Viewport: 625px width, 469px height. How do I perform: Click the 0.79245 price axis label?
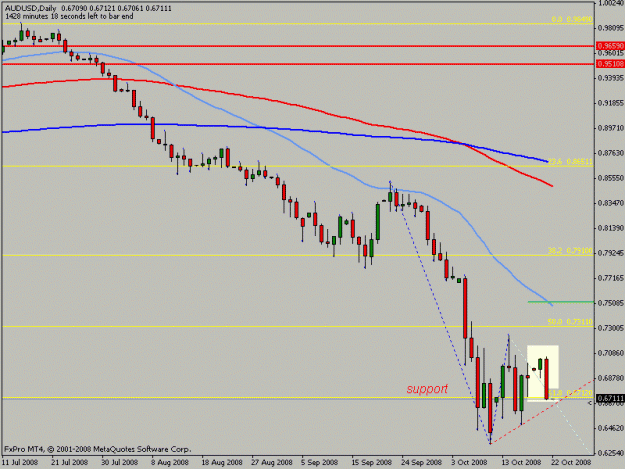(x=611, y=253)
